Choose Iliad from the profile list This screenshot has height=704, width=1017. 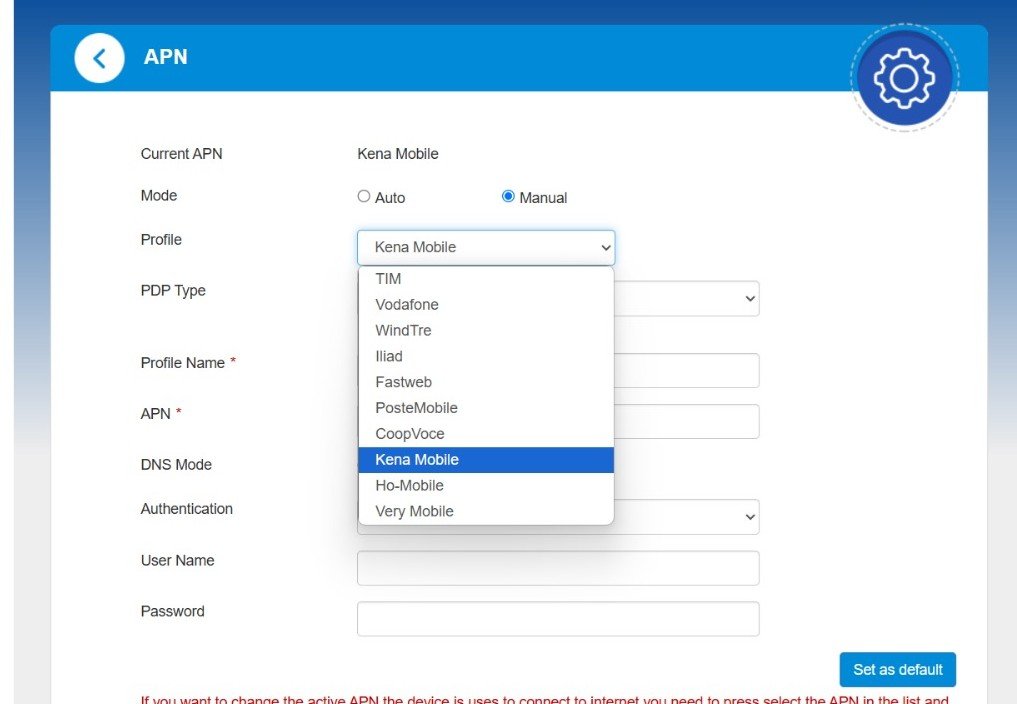point(486,356)
